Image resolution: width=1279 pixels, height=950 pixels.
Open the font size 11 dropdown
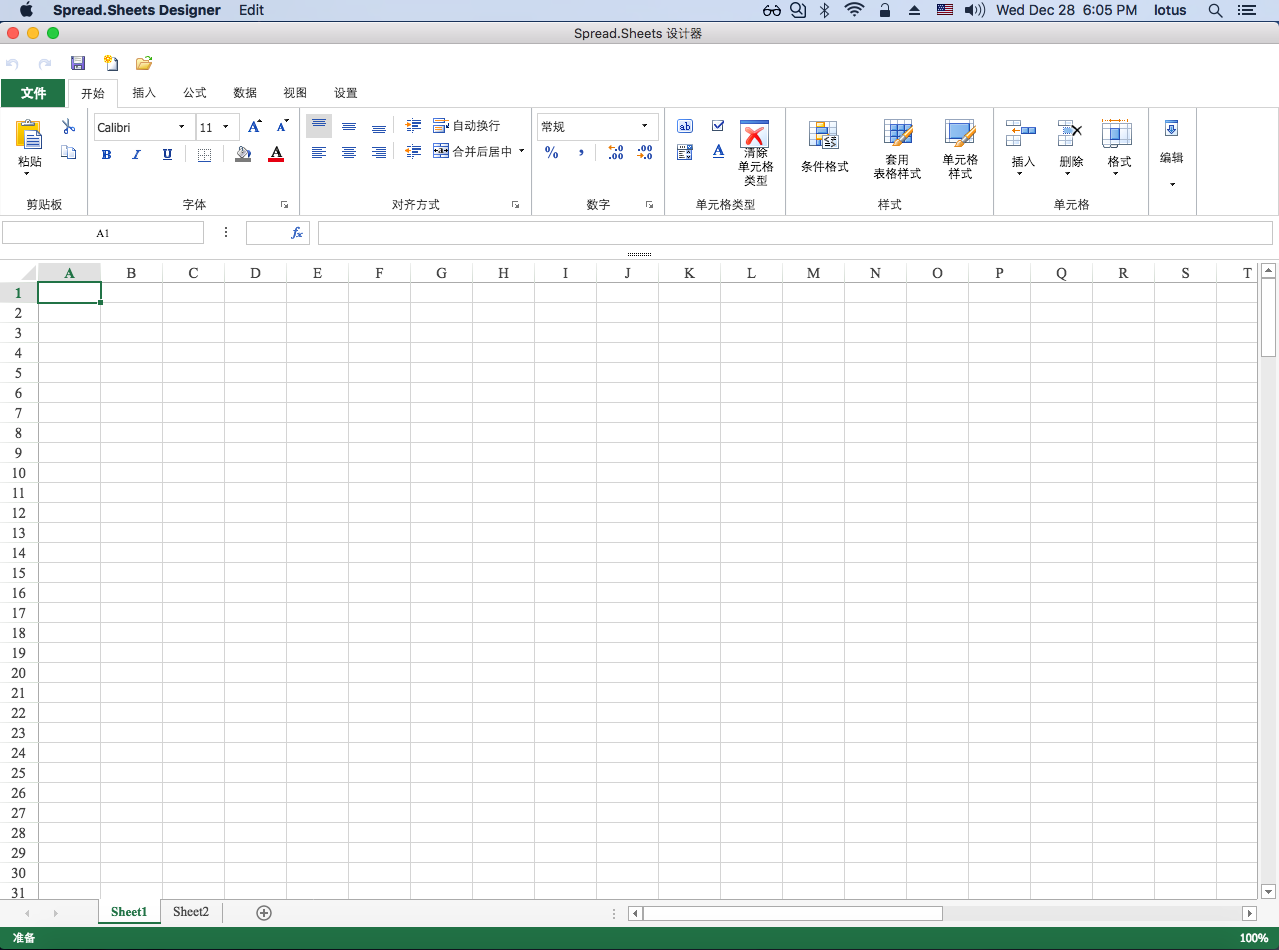(x=225, y=127)
